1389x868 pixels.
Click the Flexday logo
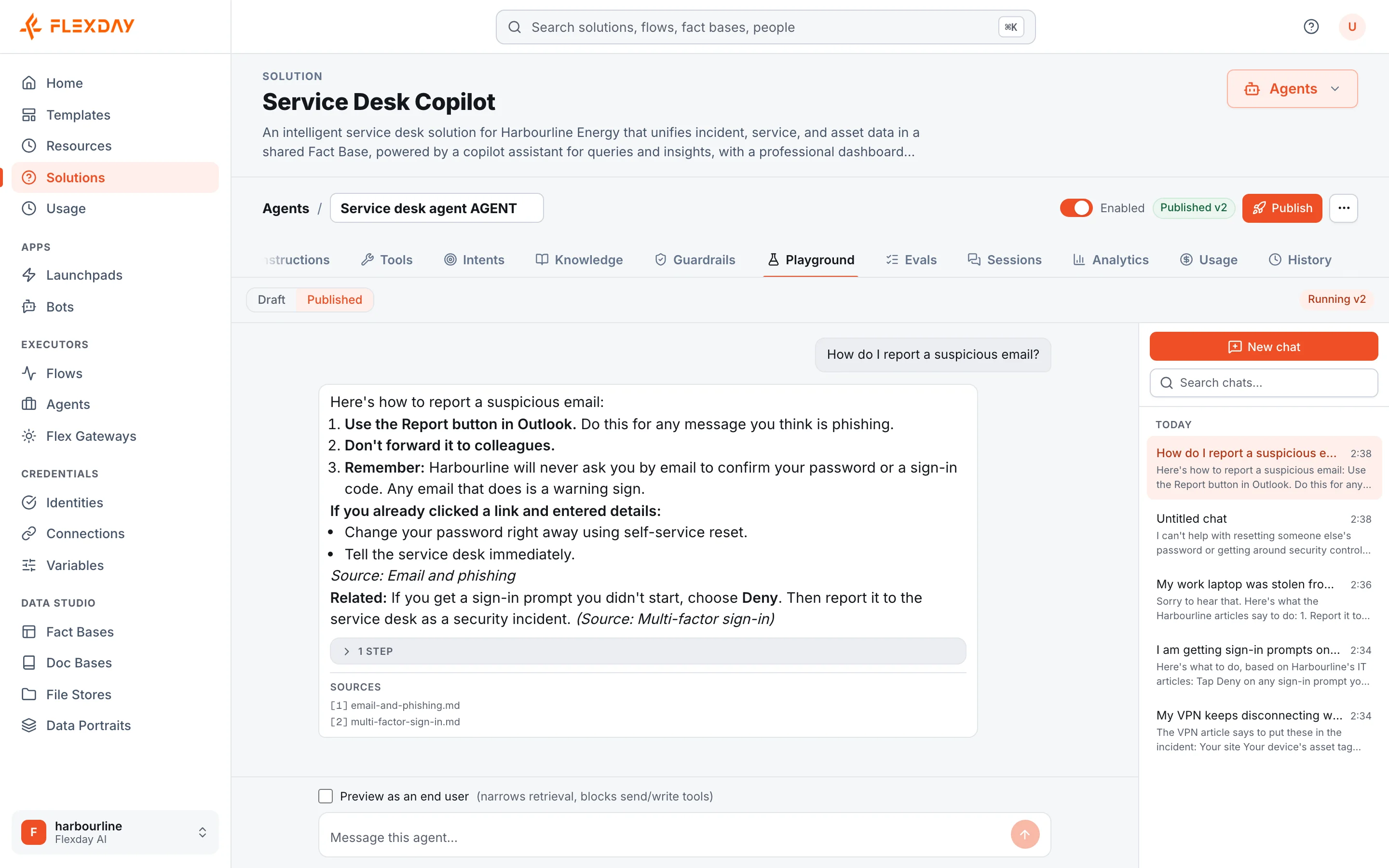[77, 26]
